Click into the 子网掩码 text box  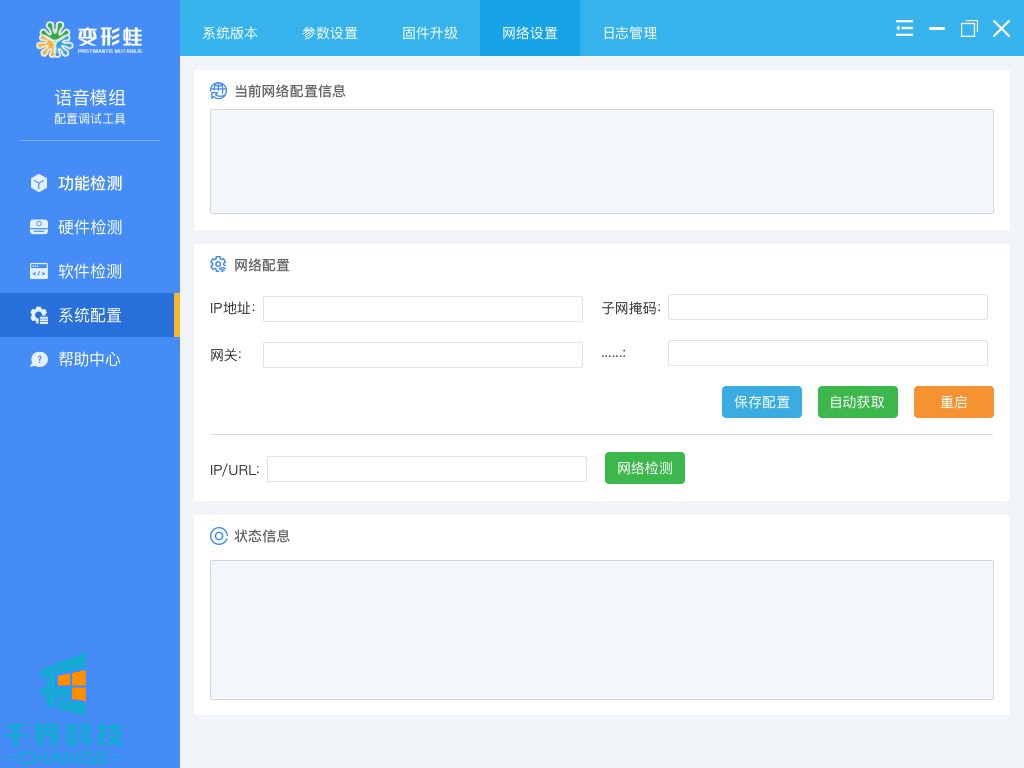pos(827,307)
